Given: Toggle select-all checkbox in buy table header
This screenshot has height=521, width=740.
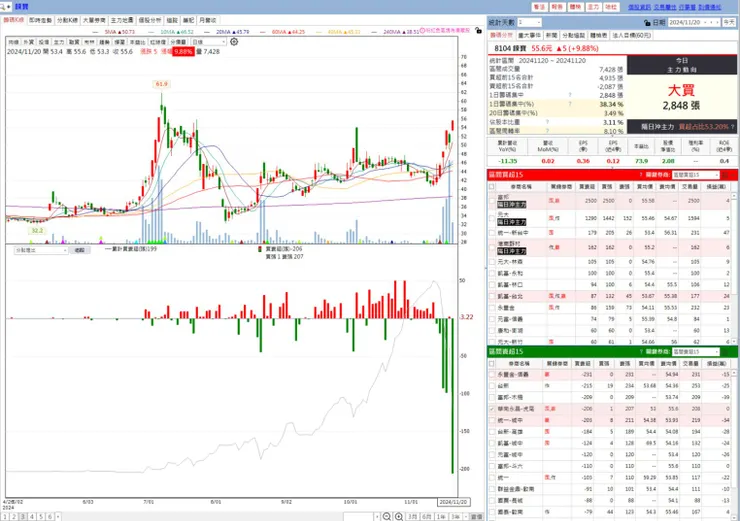Looking at the screenshot, I should click(x=492, y=187).
